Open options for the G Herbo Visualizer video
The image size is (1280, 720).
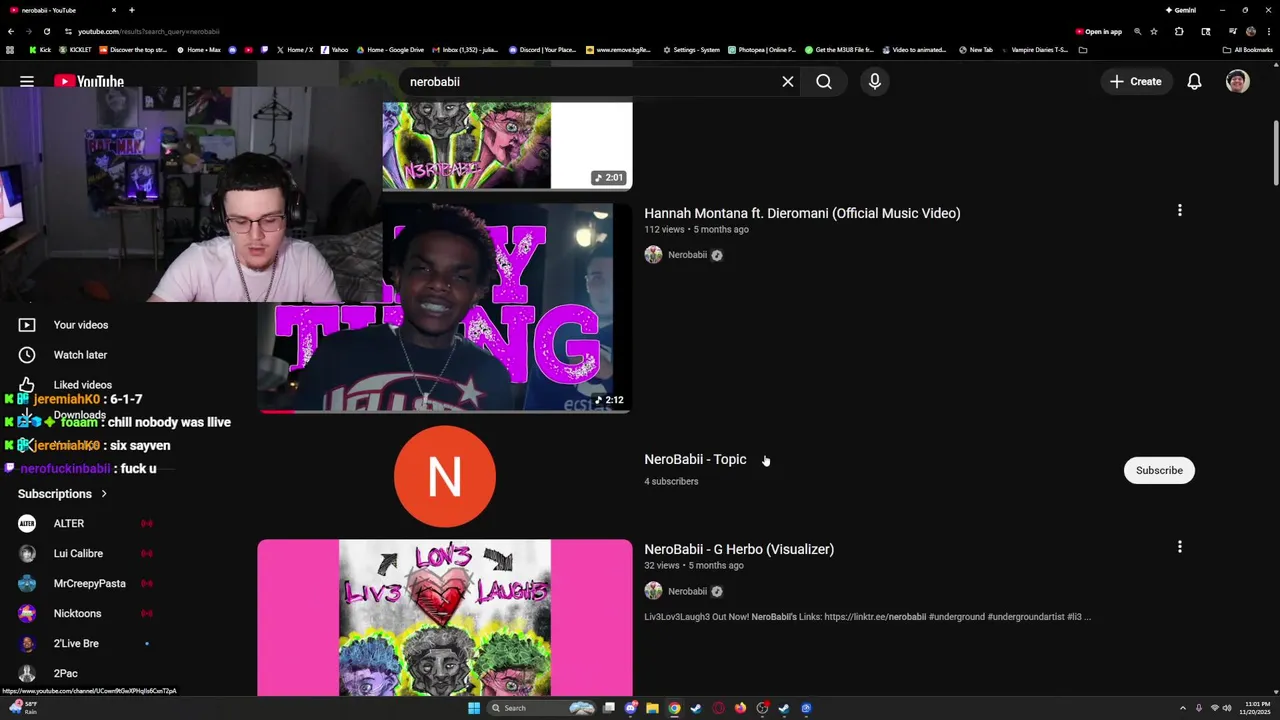(1180, 546)
